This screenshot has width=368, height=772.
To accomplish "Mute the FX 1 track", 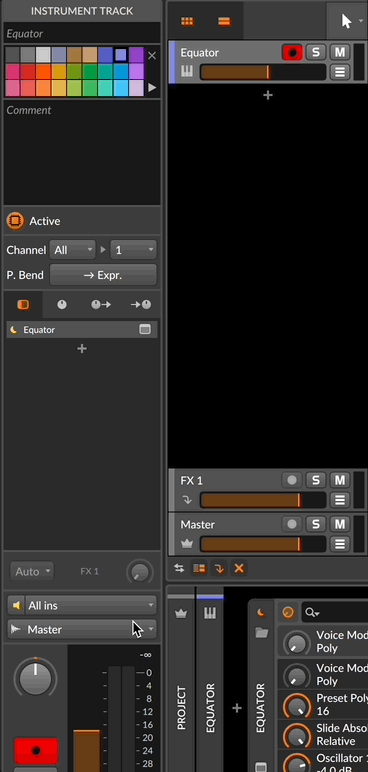I will pyautogui.click(x=339, y=480).
